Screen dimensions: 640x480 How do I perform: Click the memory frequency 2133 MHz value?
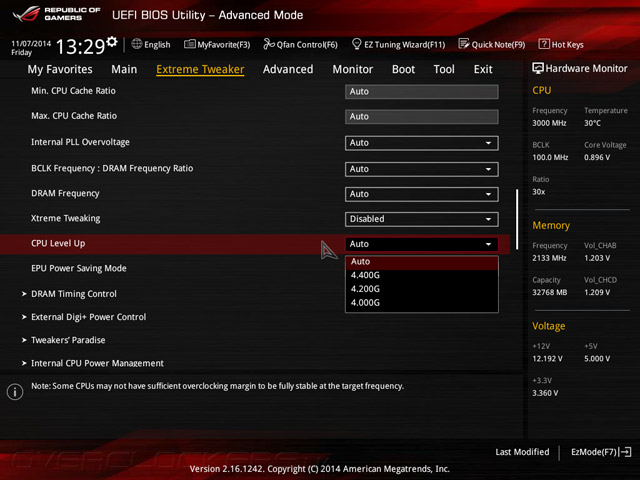[x=549, y=258]
